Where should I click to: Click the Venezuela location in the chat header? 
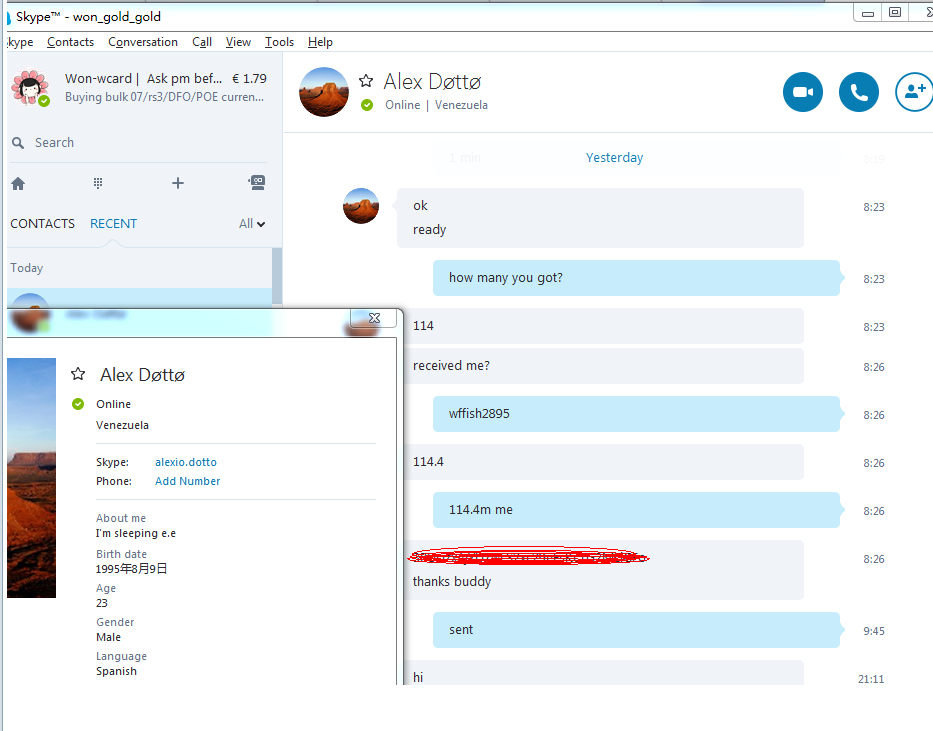[461, 105]
